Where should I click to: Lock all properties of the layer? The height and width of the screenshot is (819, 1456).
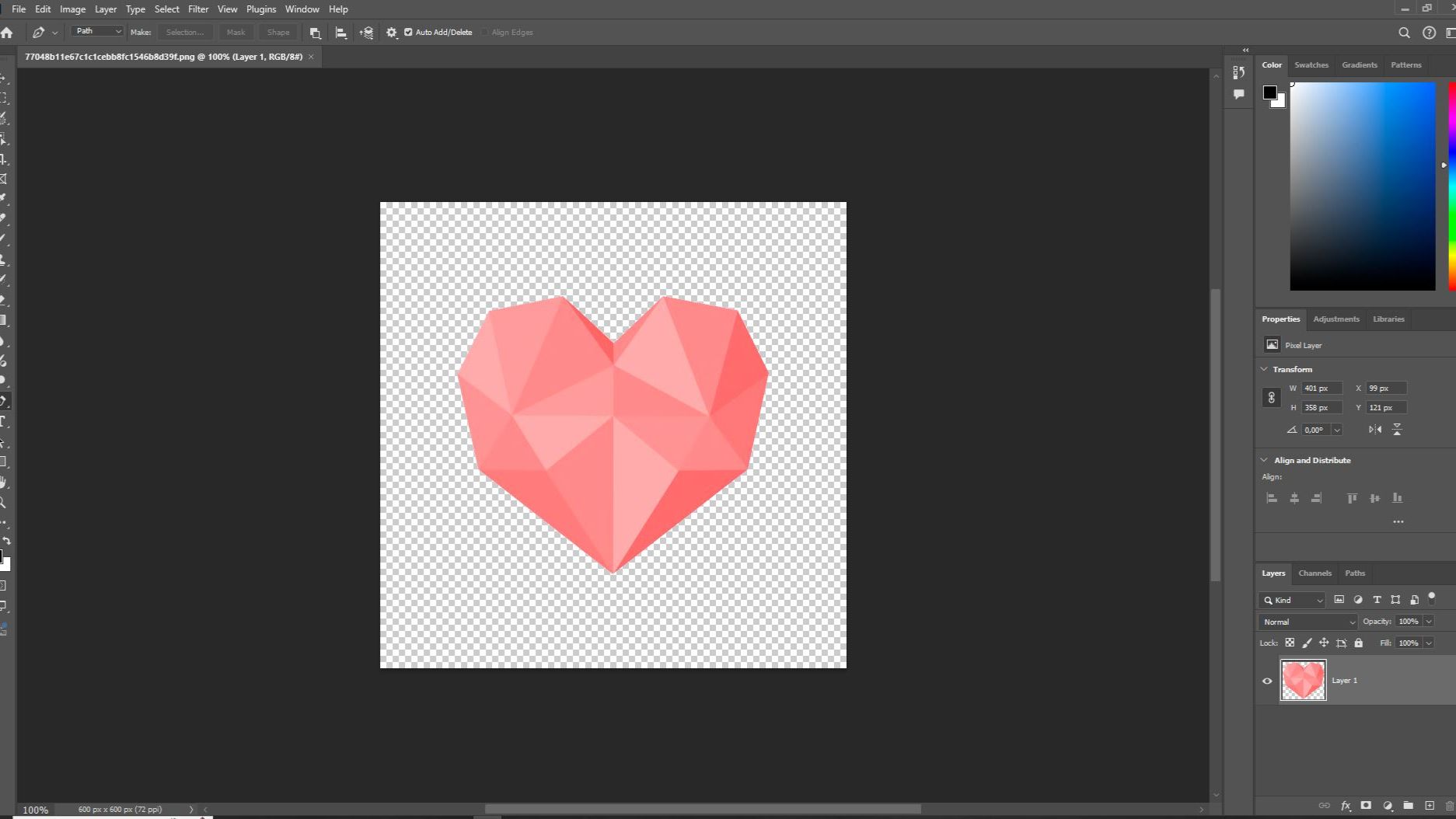tap(1359, 643)
